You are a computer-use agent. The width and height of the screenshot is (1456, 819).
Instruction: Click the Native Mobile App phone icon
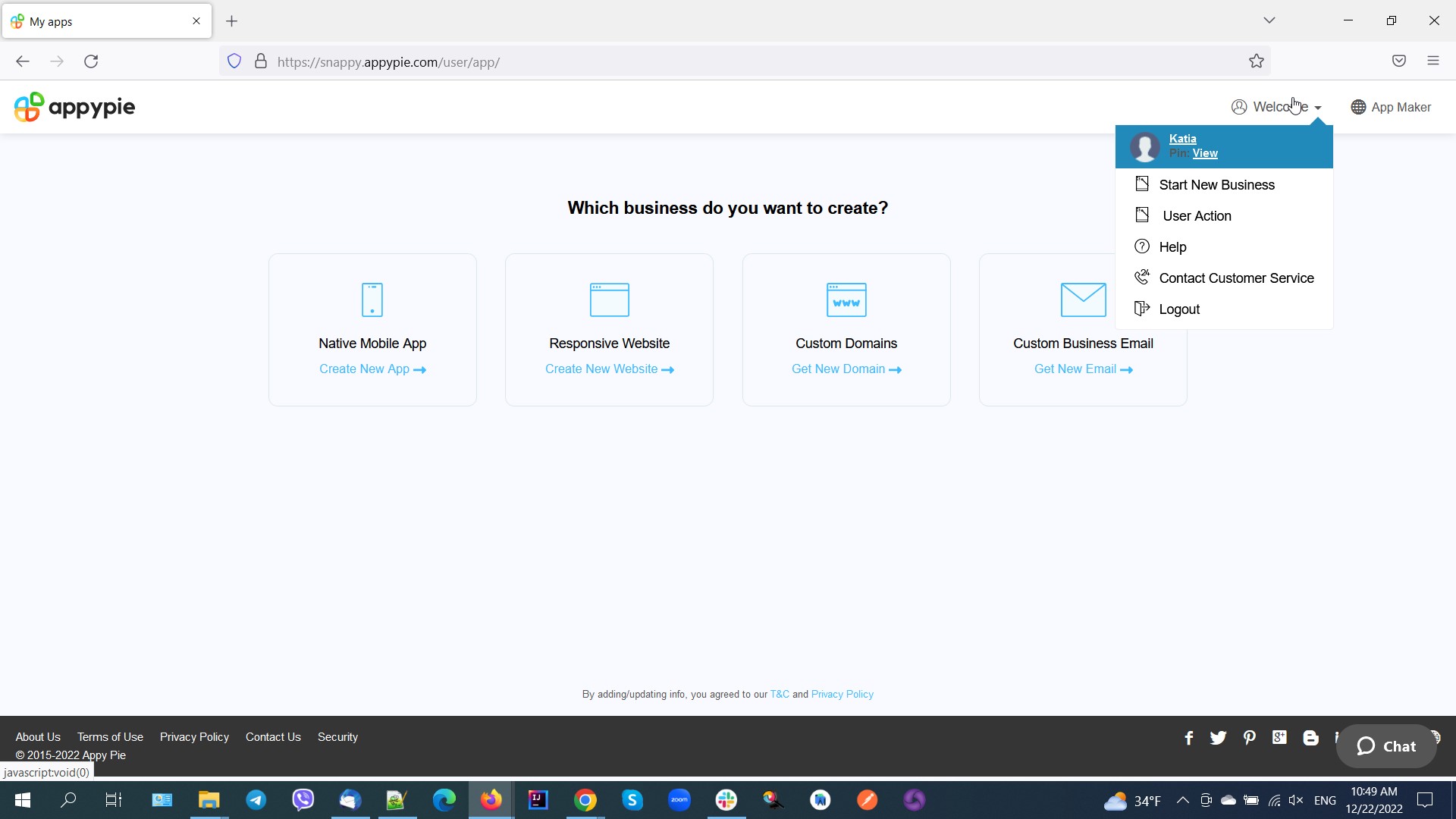(372, 300)
